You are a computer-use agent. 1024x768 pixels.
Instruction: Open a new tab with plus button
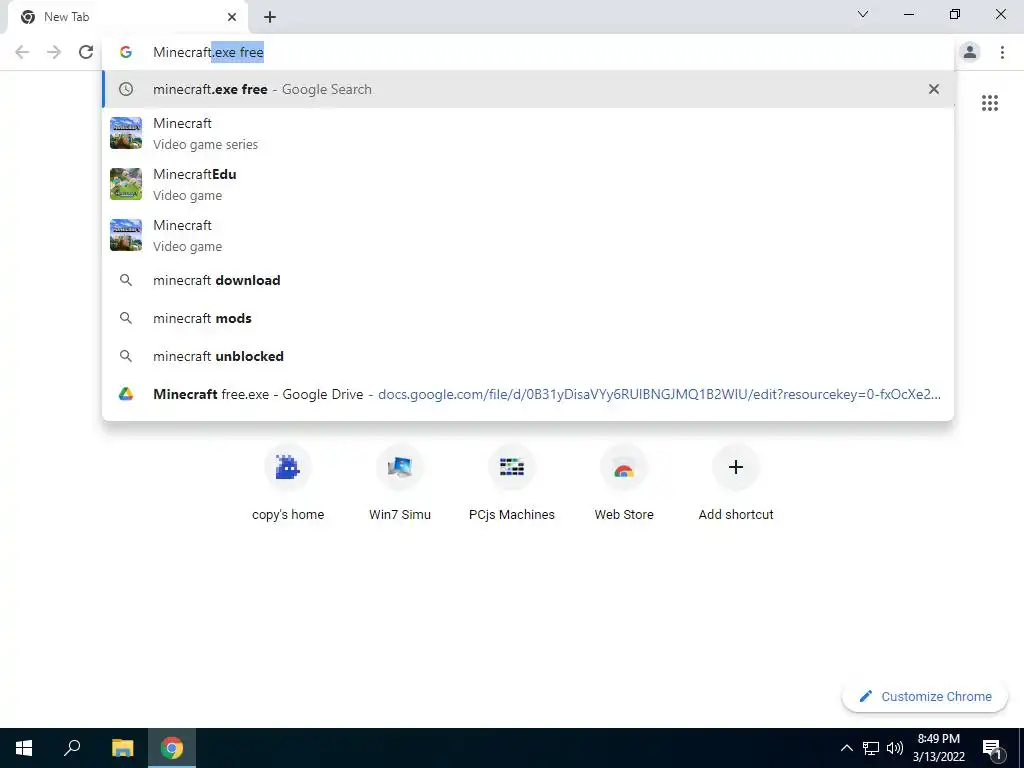pyautogui.click(x=270, y=17)
